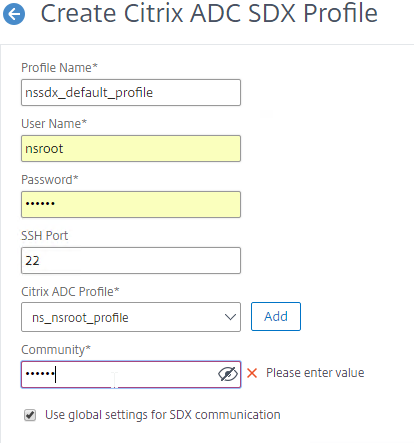Click the Profile Name* label
The width and height of the screenshot is (414, 443).
tap(59, 68)
